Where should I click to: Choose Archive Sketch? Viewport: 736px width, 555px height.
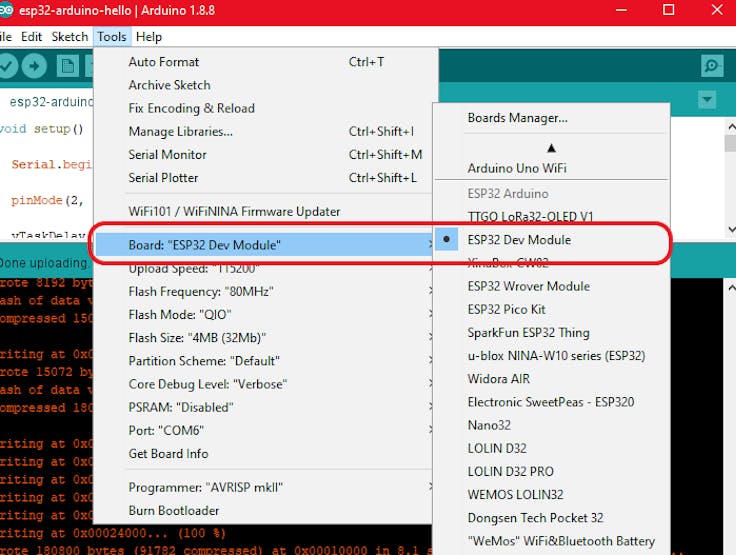[265, 85]
